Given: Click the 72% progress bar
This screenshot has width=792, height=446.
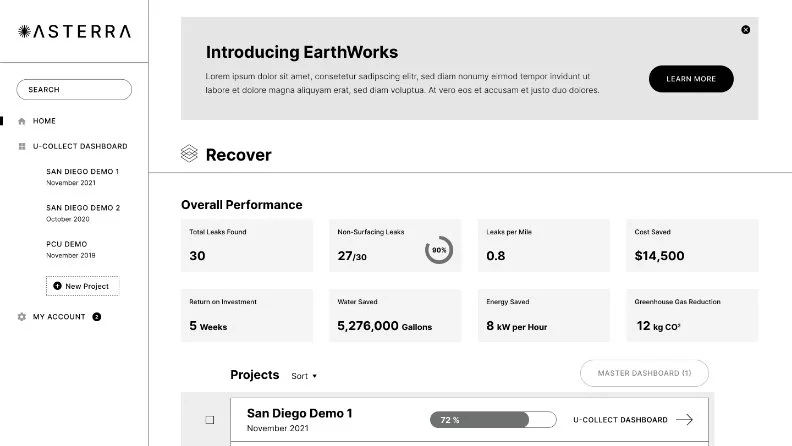Looking at the screenshot, I should 492,420.
